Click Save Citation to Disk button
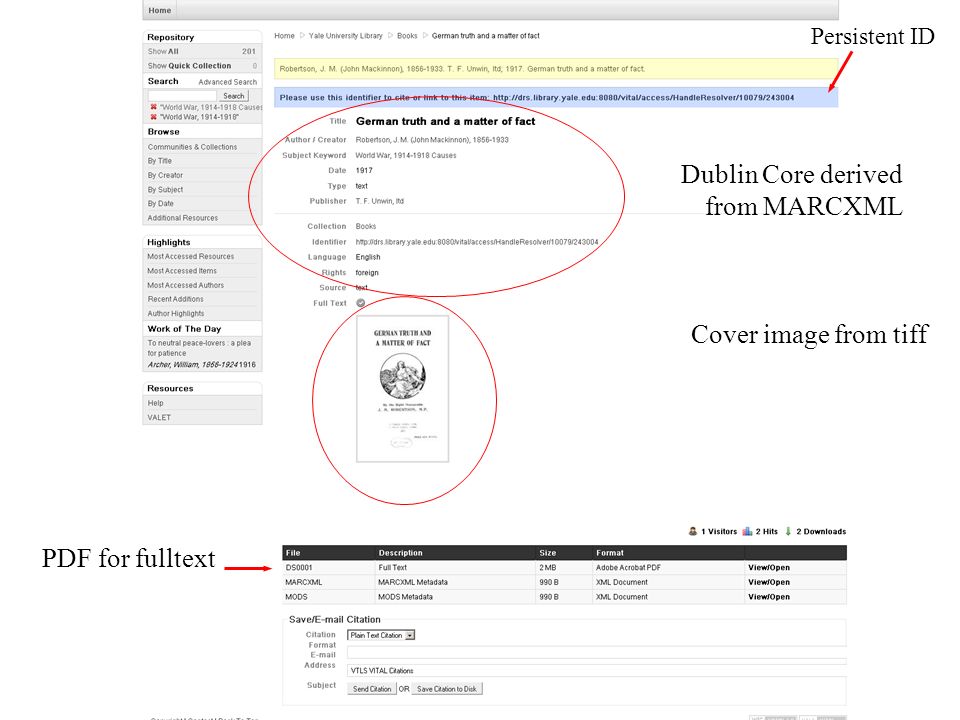This screenshot has width=960, height=720. click(x=447, y=689)
